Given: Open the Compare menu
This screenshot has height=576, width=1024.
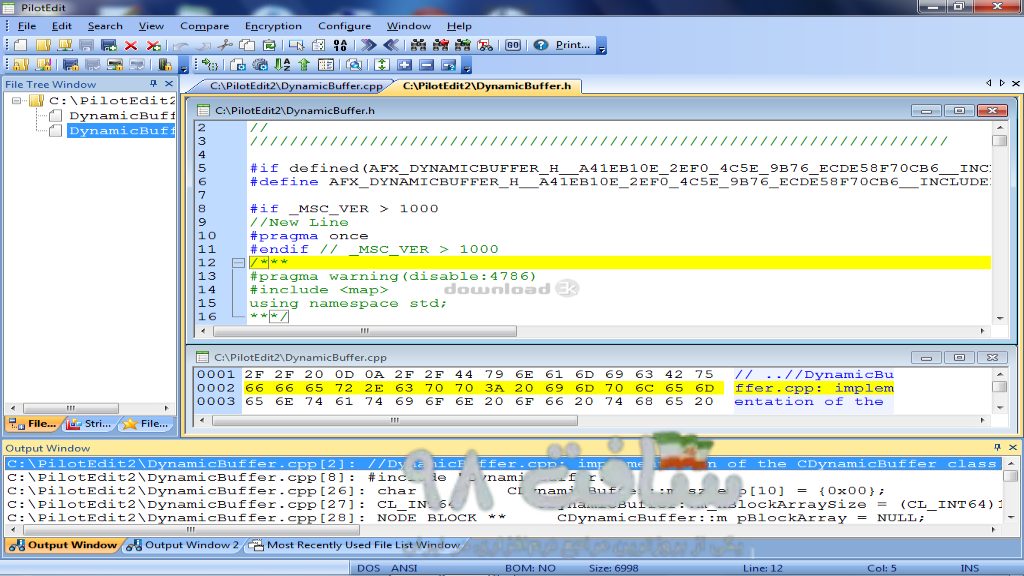Looking at the screenshot, I should pyautogui.click(x=204, y=26).
